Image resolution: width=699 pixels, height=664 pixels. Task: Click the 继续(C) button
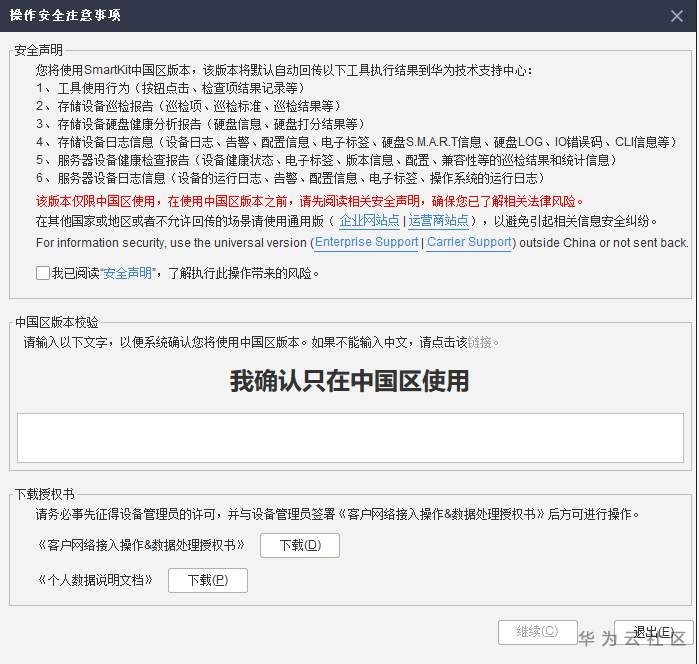point(538,632)
